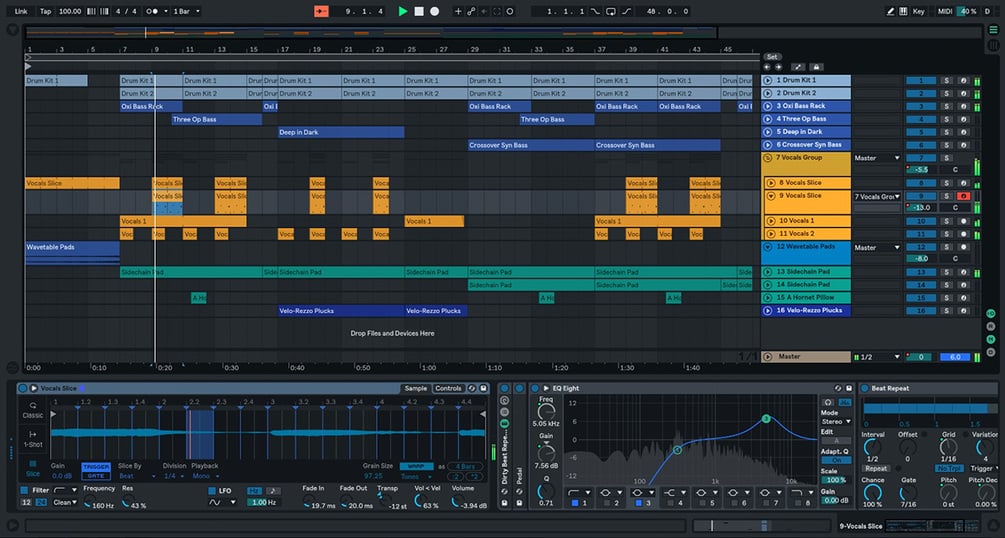Screen dimensions: 1005x538
Task: Launch the 3 Oxi Bass Rack track play icon
Action: click(767, 106)
